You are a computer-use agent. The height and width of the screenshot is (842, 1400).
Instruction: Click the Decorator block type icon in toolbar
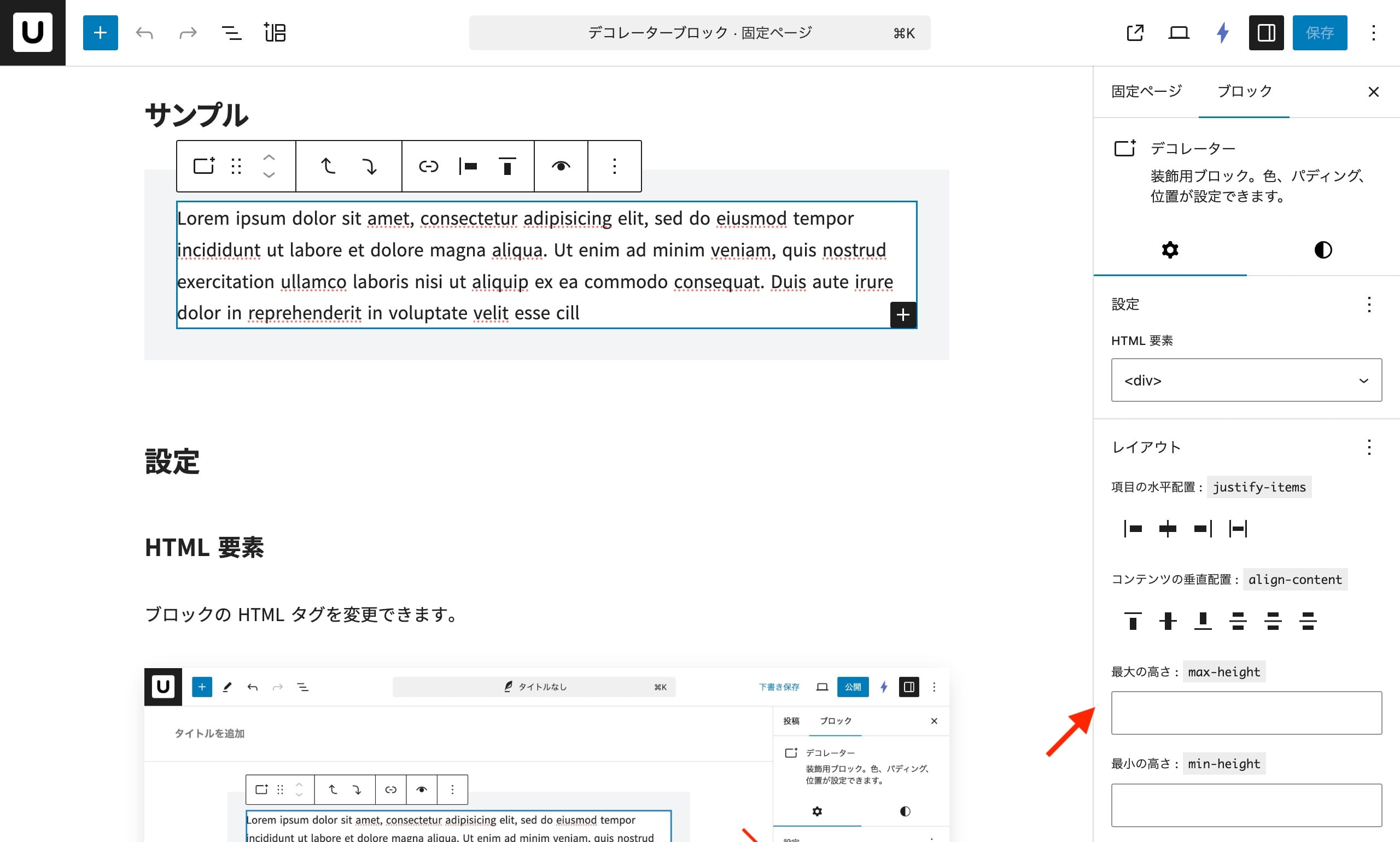click(203, 166)
